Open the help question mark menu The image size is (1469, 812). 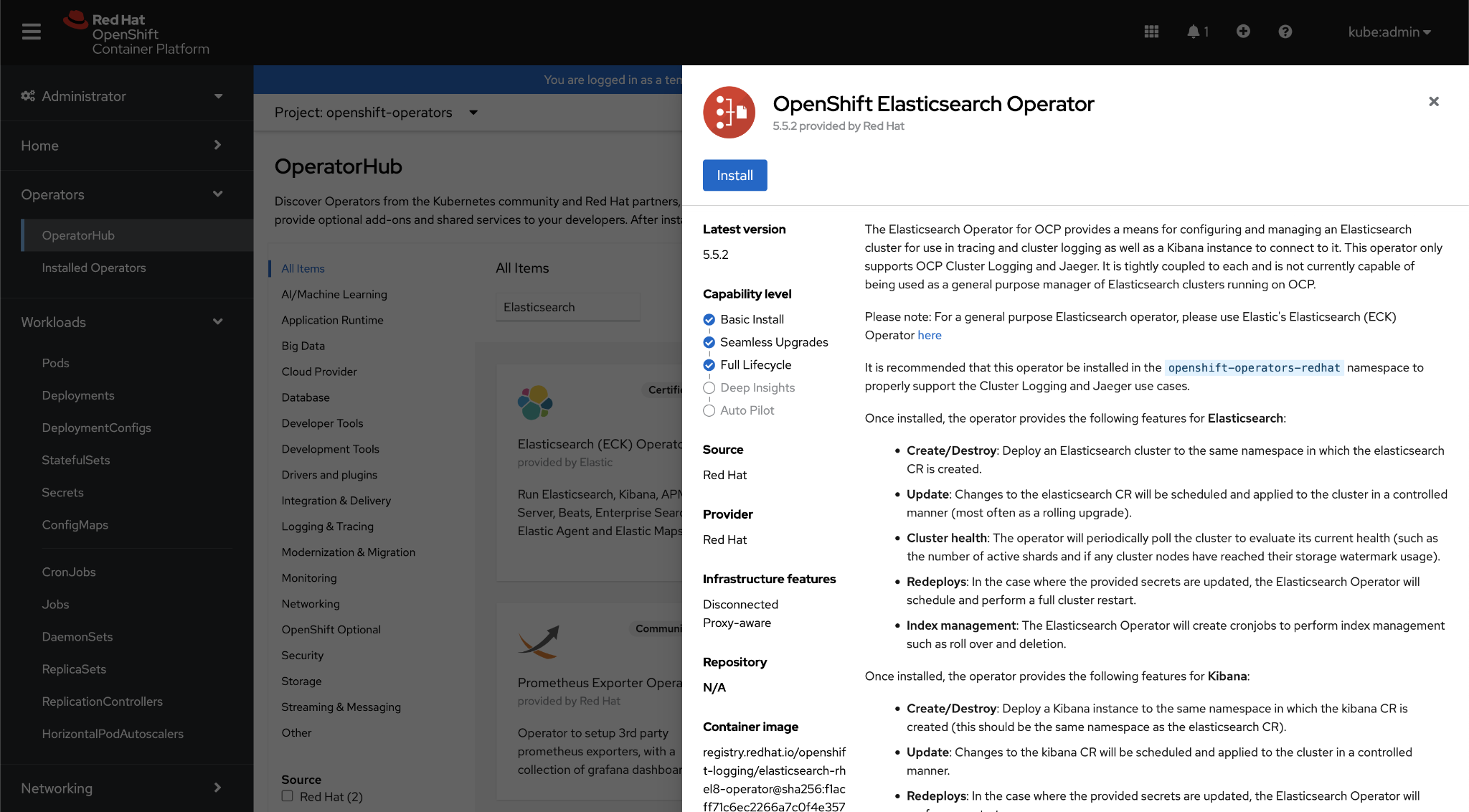(x=1285, y=32)
